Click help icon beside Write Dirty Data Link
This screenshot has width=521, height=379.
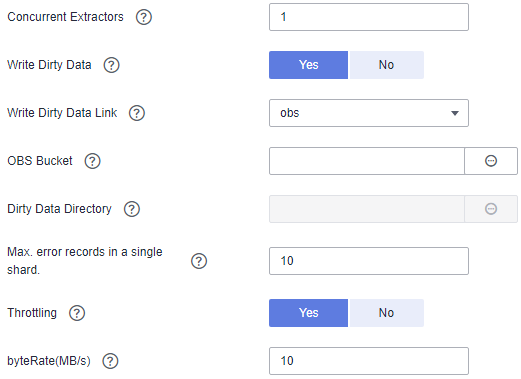[x=137, y=113]
